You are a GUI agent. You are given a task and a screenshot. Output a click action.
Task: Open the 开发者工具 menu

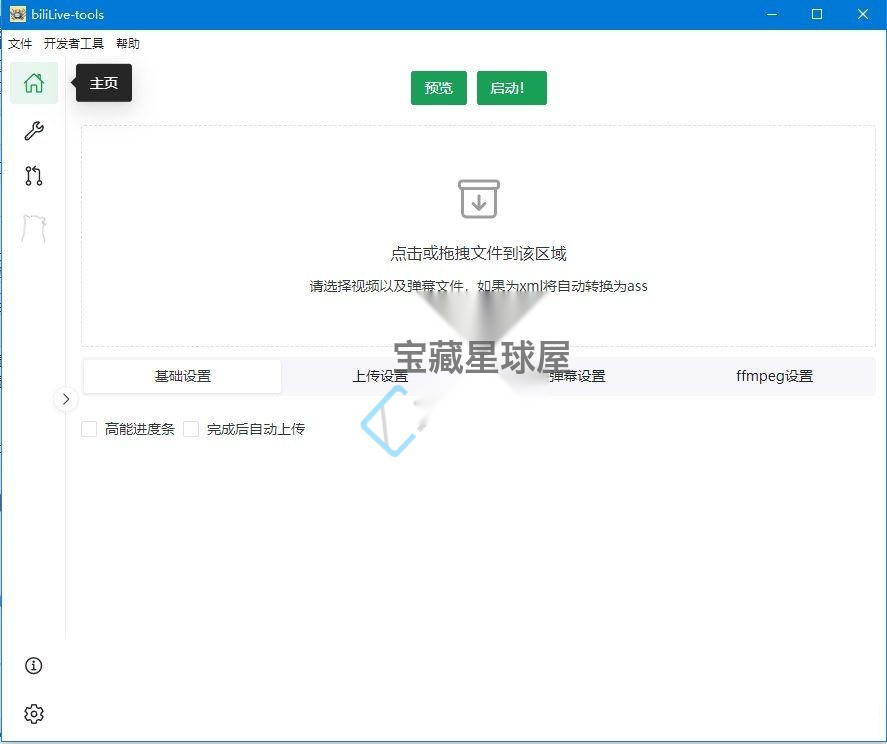pos(74,44)
